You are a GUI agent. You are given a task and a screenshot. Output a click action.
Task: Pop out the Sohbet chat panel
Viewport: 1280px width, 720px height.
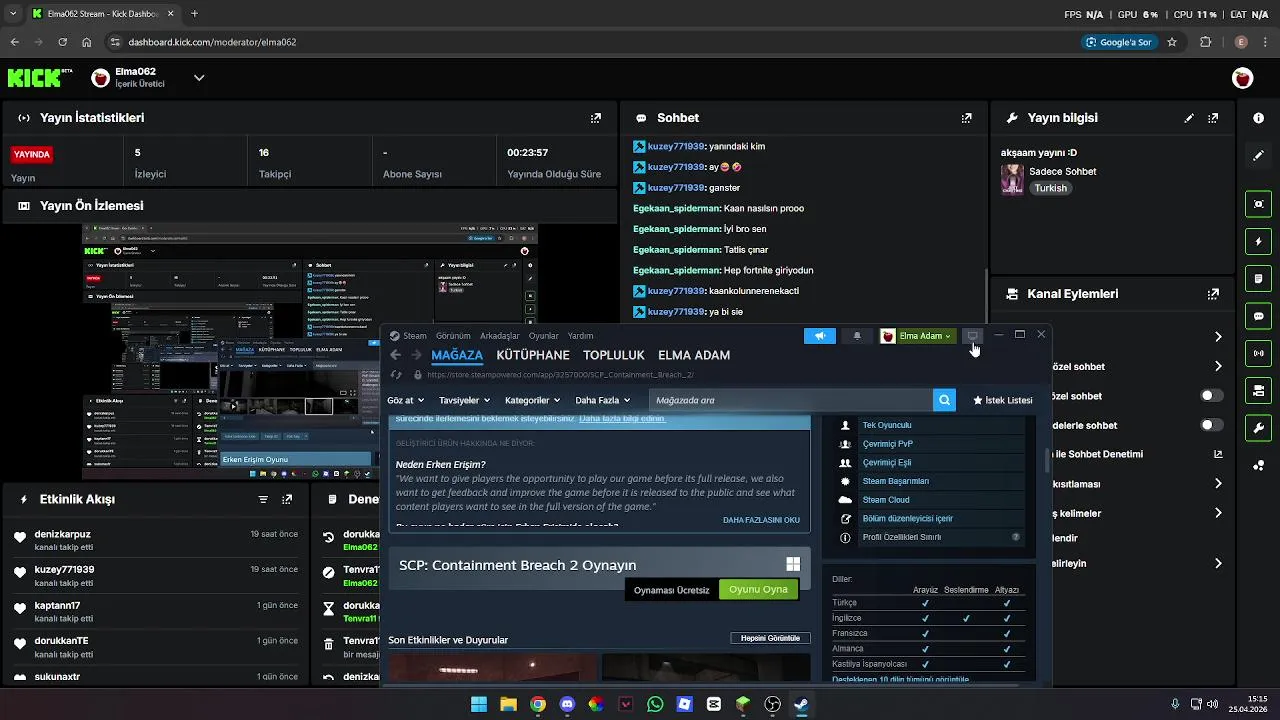point(966,118)
